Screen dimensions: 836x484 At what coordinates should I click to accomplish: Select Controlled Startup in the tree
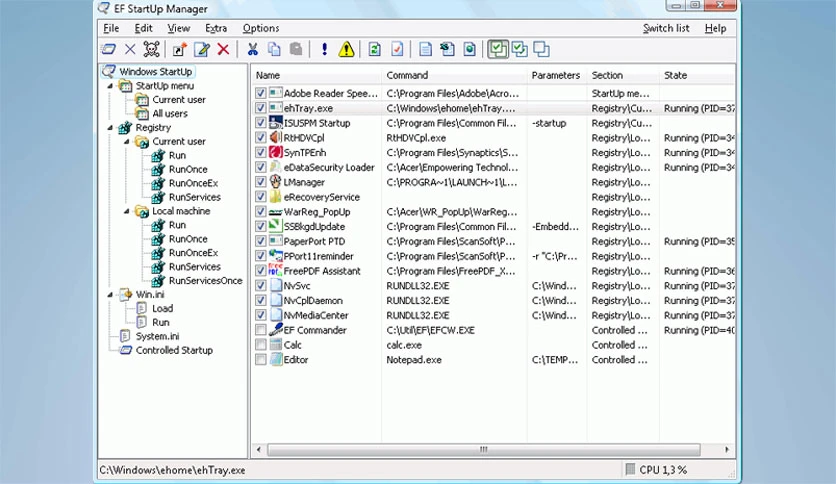(174, 350)
